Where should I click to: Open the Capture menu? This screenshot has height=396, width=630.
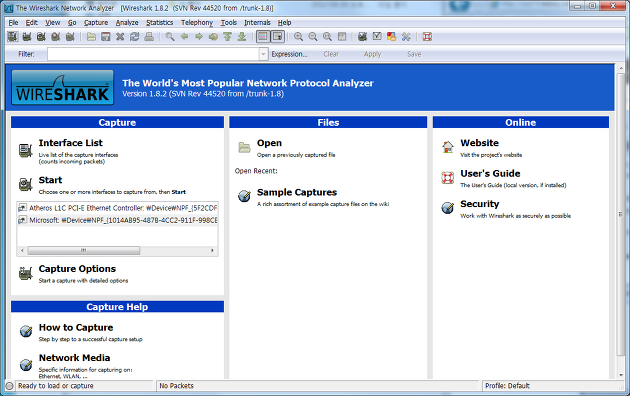pyautogui.click(x=96, y=22)
